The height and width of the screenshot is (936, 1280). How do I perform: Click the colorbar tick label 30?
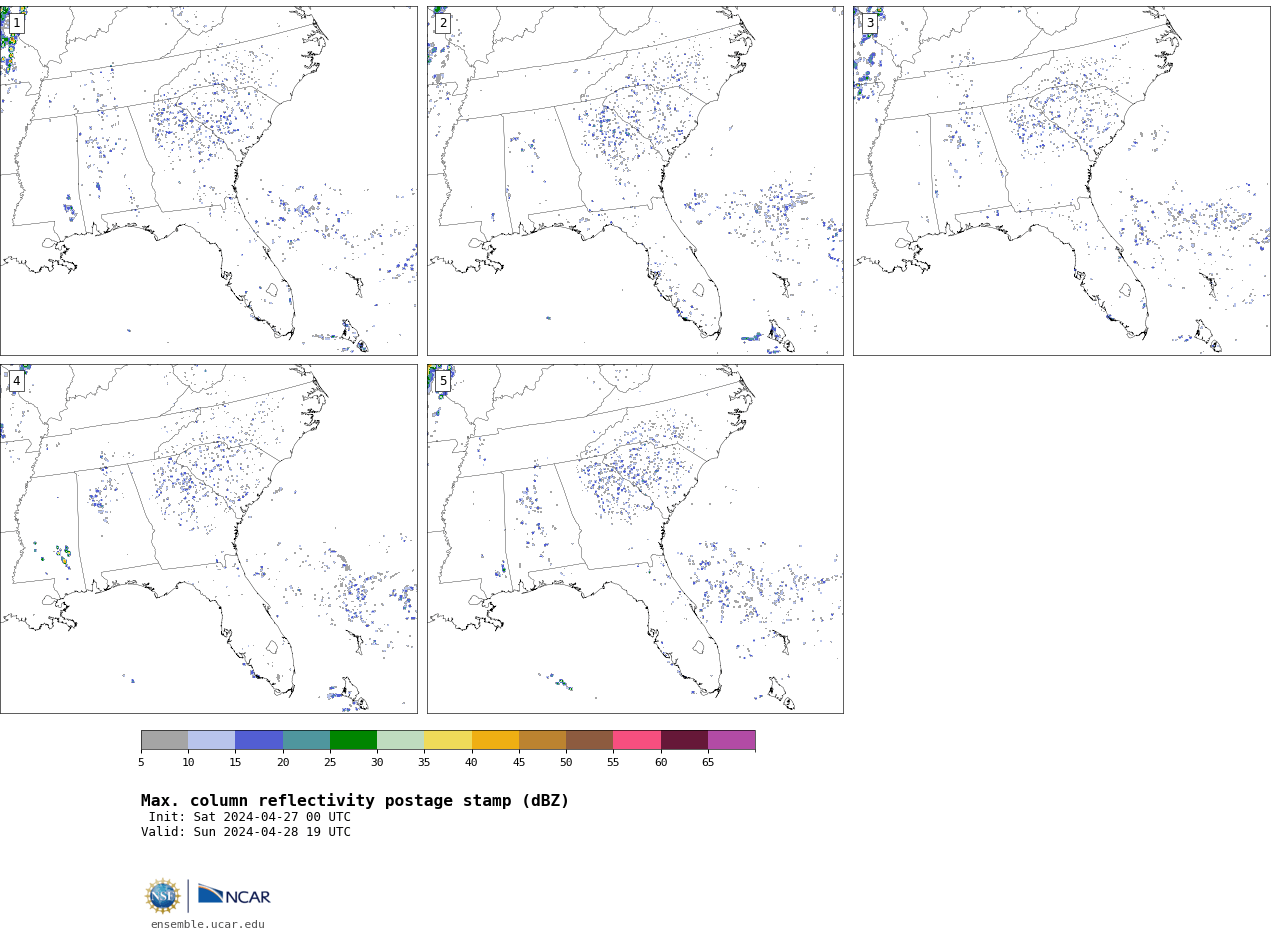[377, 763]
